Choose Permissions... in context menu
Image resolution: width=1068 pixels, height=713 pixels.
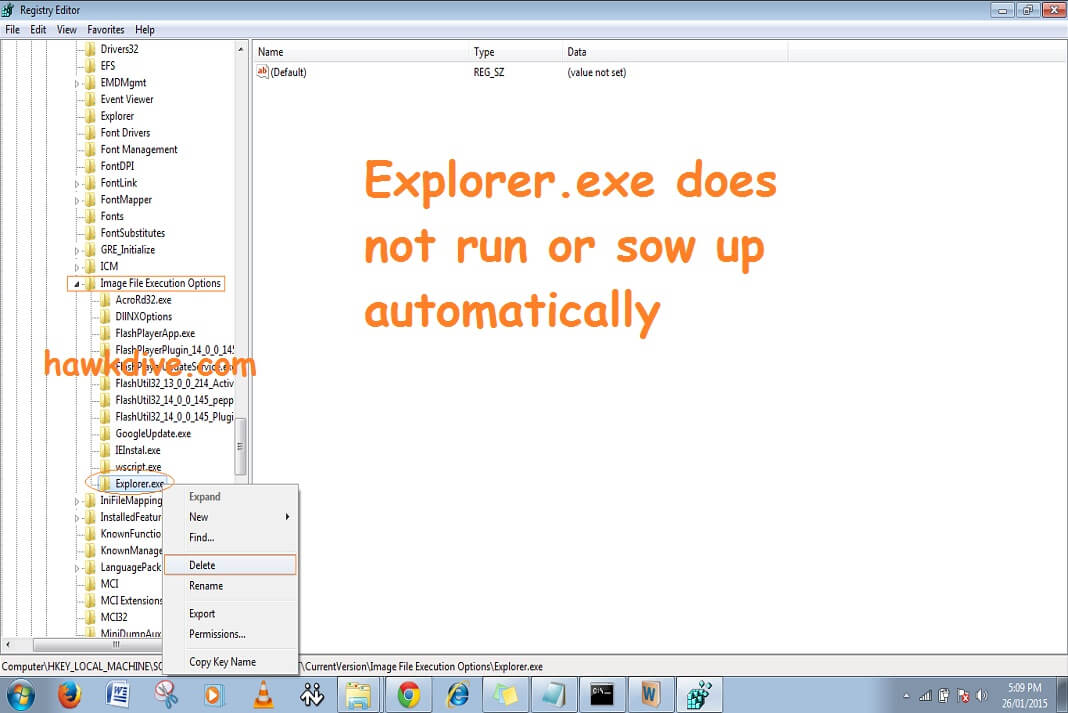pyautogui.click(x=230, y=634)
